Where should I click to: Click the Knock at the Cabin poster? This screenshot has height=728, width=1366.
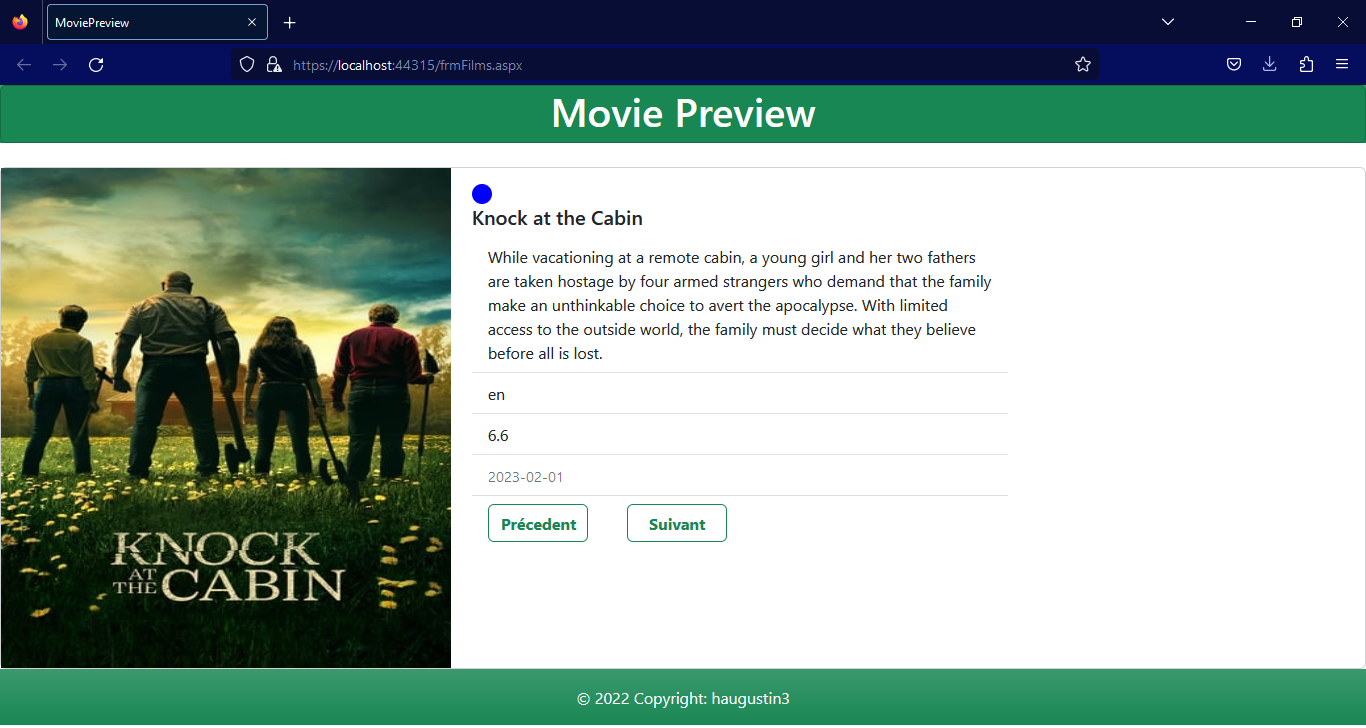226,418
